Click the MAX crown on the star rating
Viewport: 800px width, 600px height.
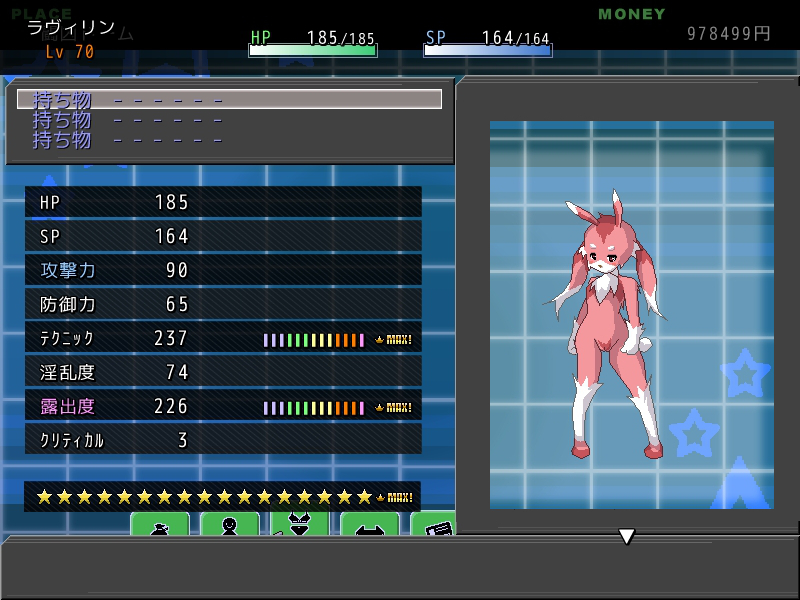pyautogui.click(x=394, y=497)
